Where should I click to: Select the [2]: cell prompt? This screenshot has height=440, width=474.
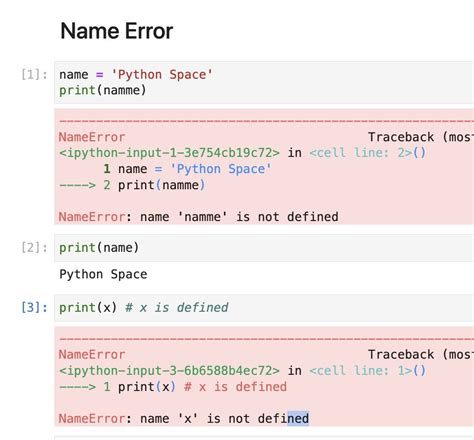coord(34,248)
